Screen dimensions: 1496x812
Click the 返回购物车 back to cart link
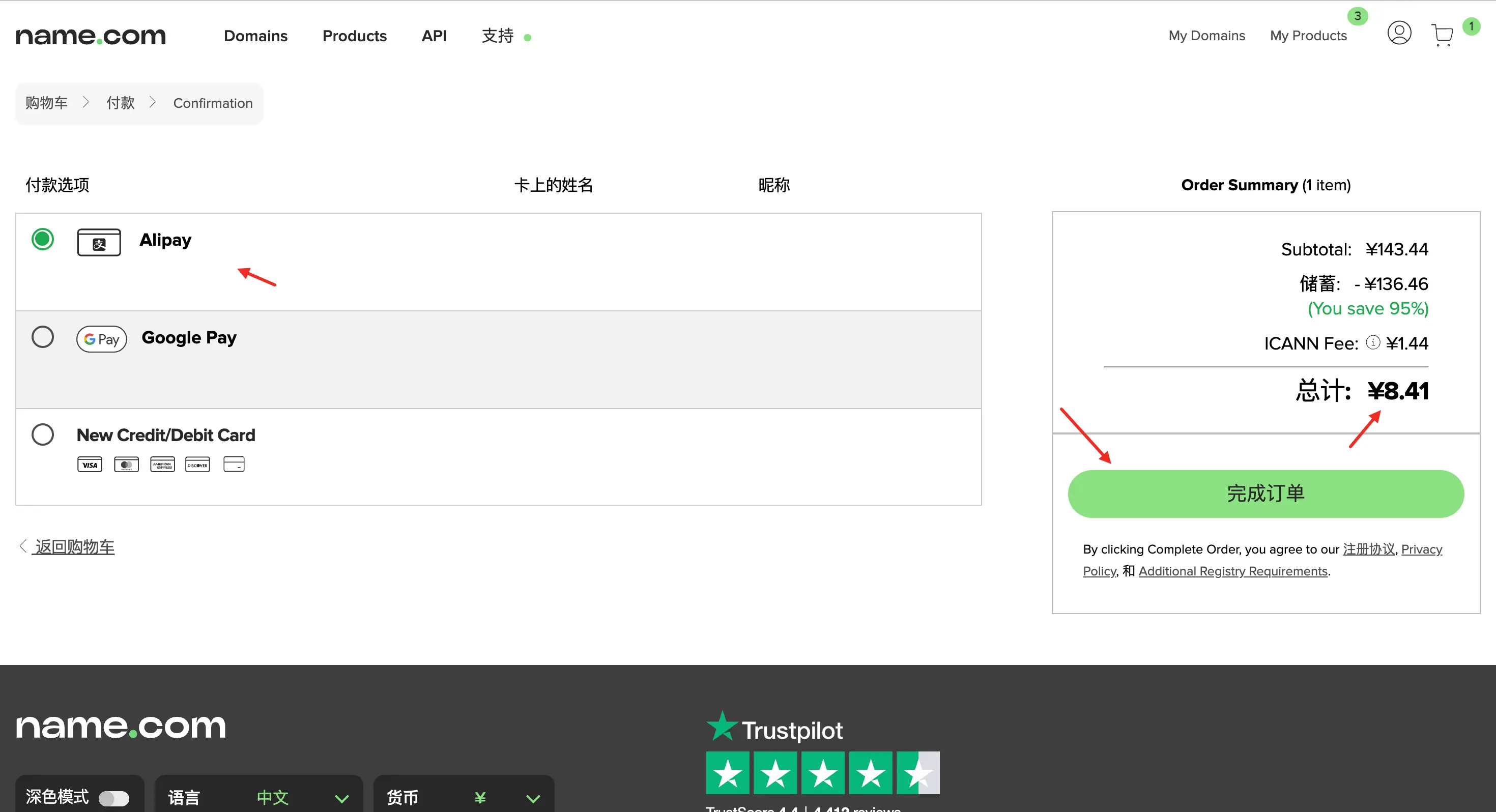click(74, 546)
